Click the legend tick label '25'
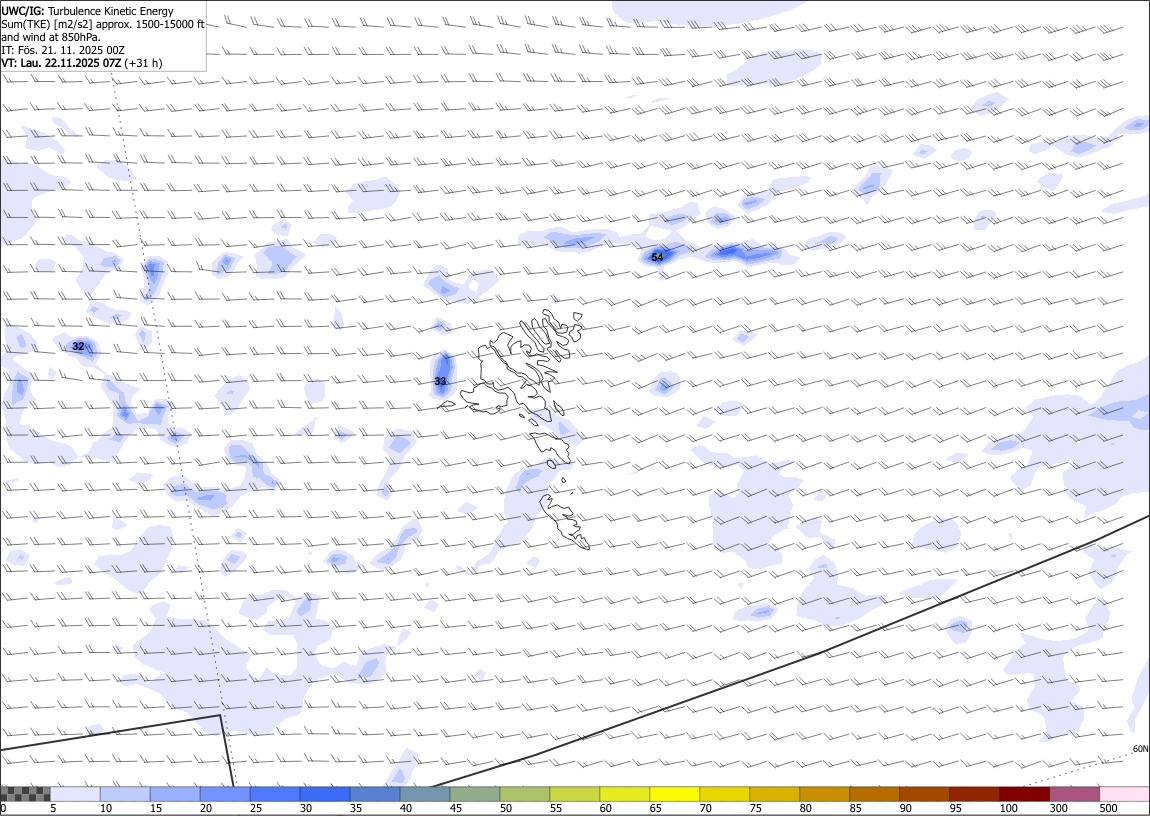This screenshot has height=816, width=1150. 256,808
